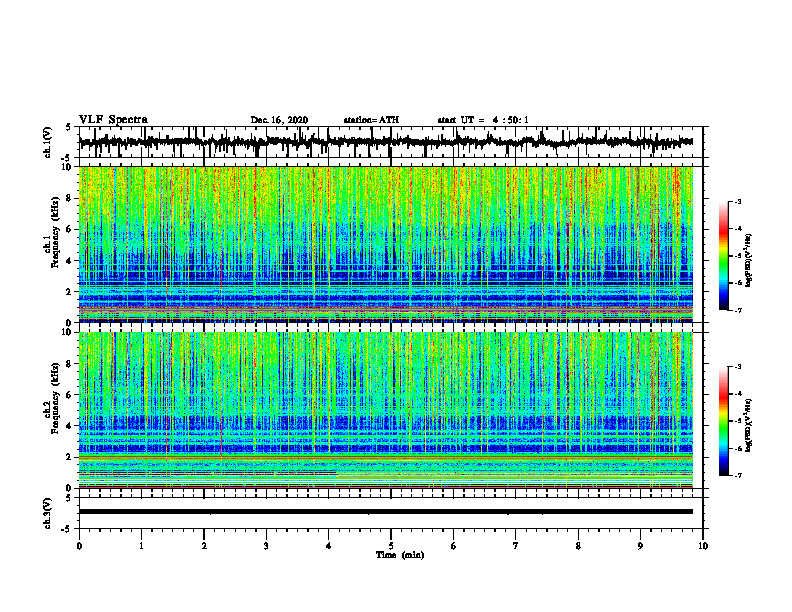Image resolution: width=792 pixels, height=612 pixels.
Task: Click time axis tick label '5'
Action: 391,546
